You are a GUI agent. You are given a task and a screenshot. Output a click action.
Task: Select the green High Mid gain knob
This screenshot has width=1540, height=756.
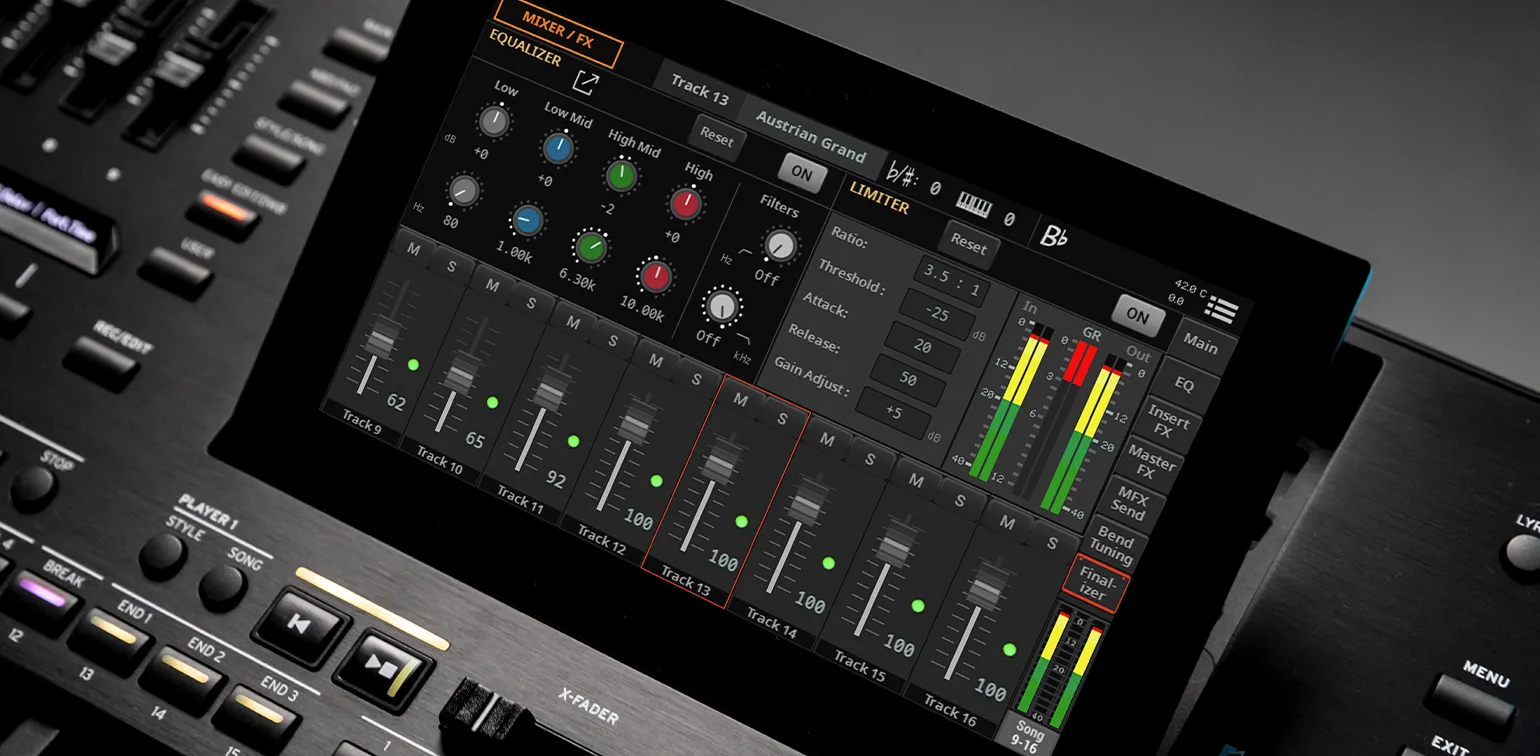621,176
